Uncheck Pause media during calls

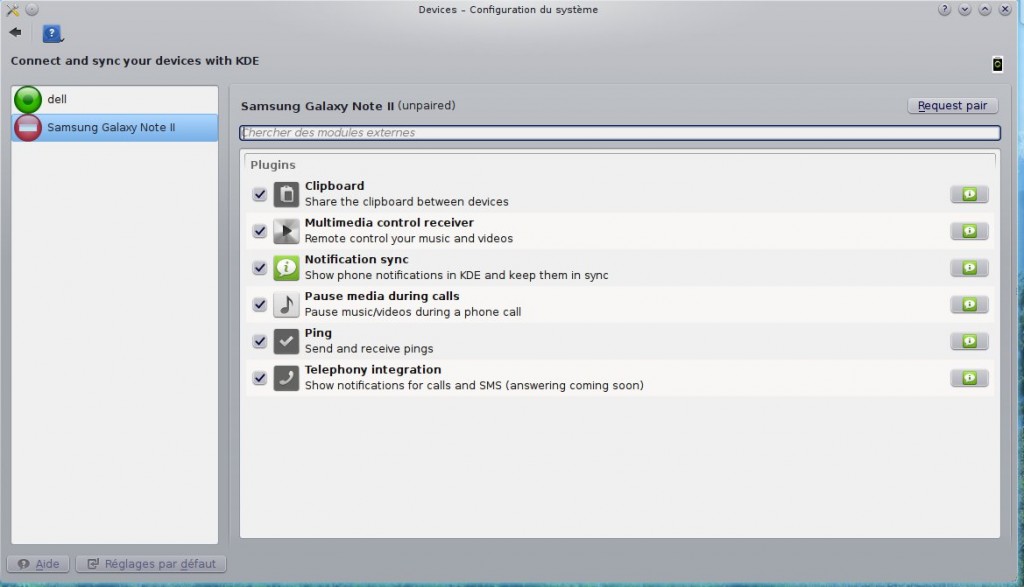click(x=259, y=304)
